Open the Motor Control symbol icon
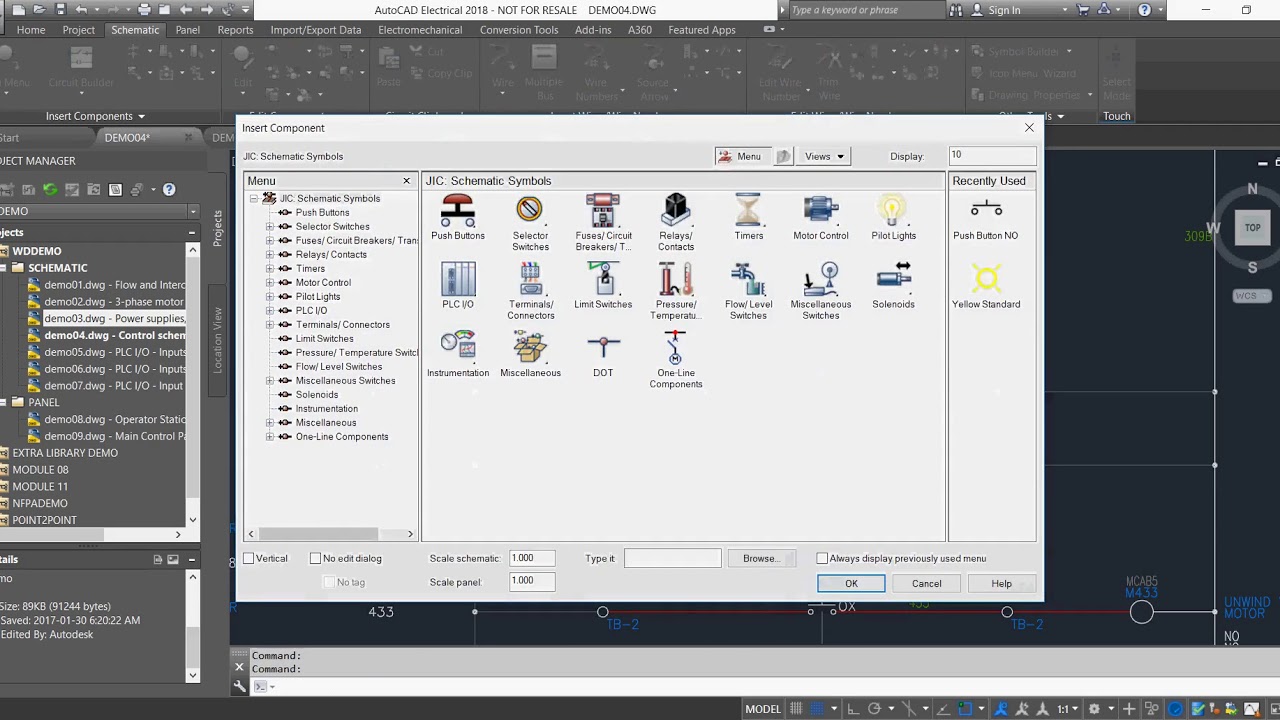This screenshot has height=720, width=1280. tap(821, 218)
